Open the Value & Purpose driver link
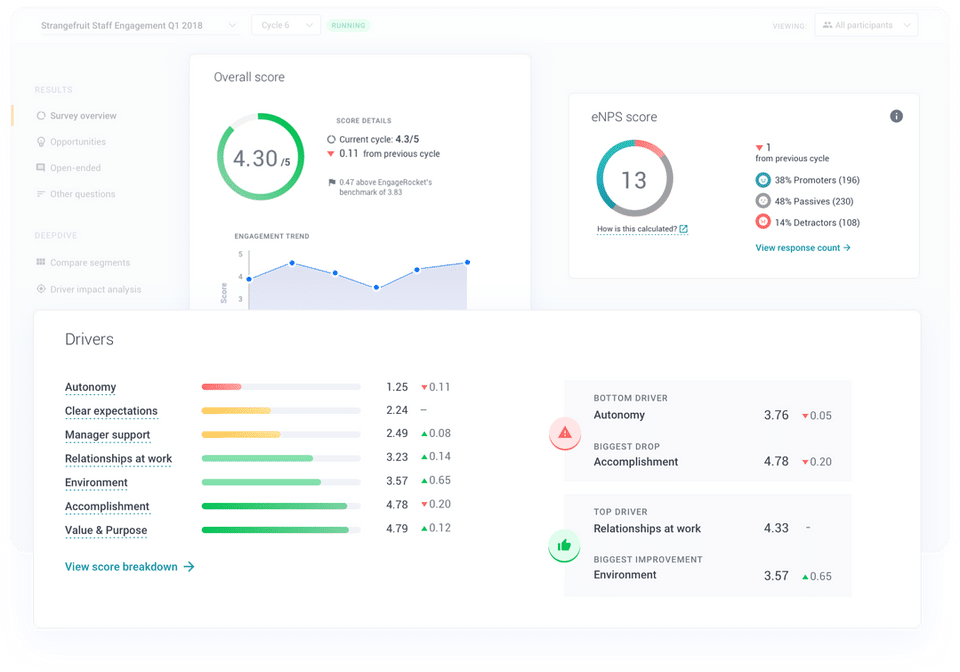This screenshot has height=672, width=960. (x=106, y=531)
